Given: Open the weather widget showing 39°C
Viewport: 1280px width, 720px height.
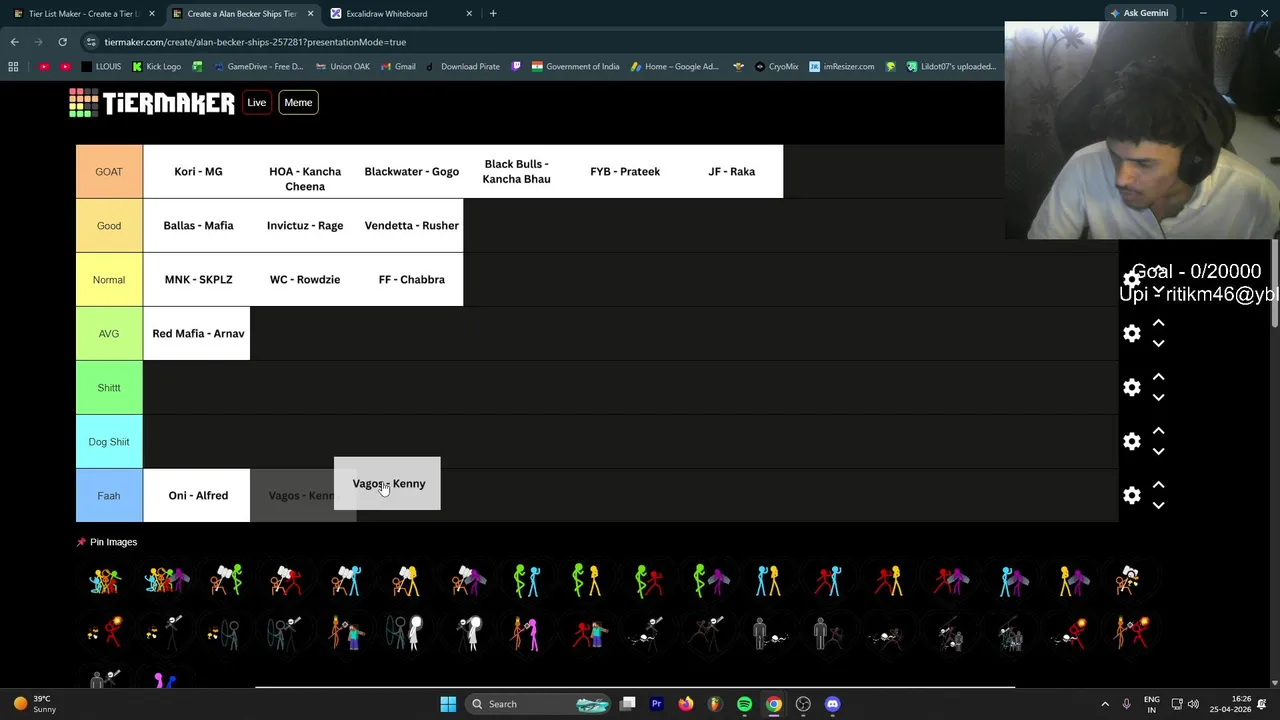Looking at the screenshot, I should (35, 704).
